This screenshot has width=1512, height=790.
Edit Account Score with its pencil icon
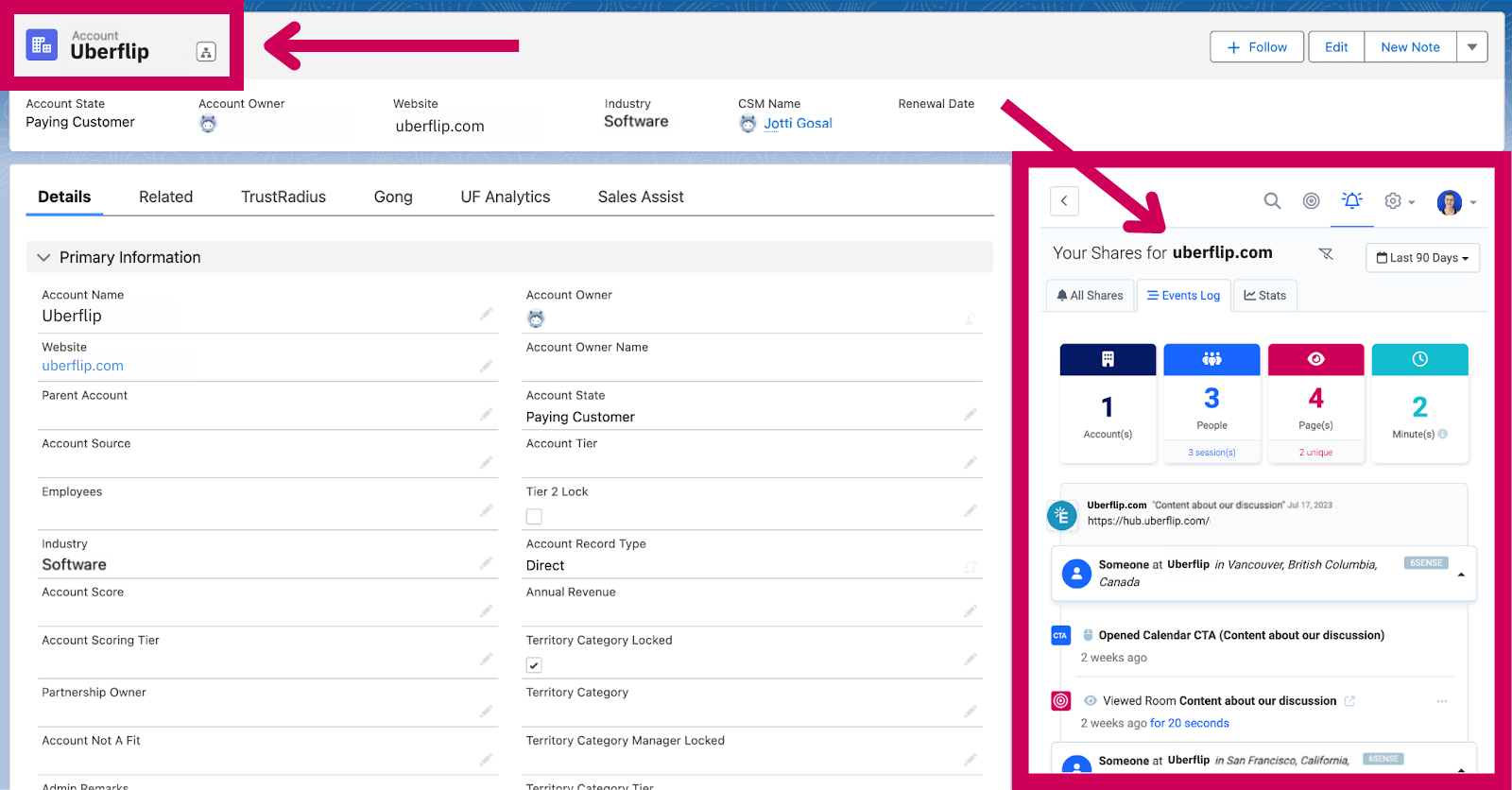(x=486, y=611)
